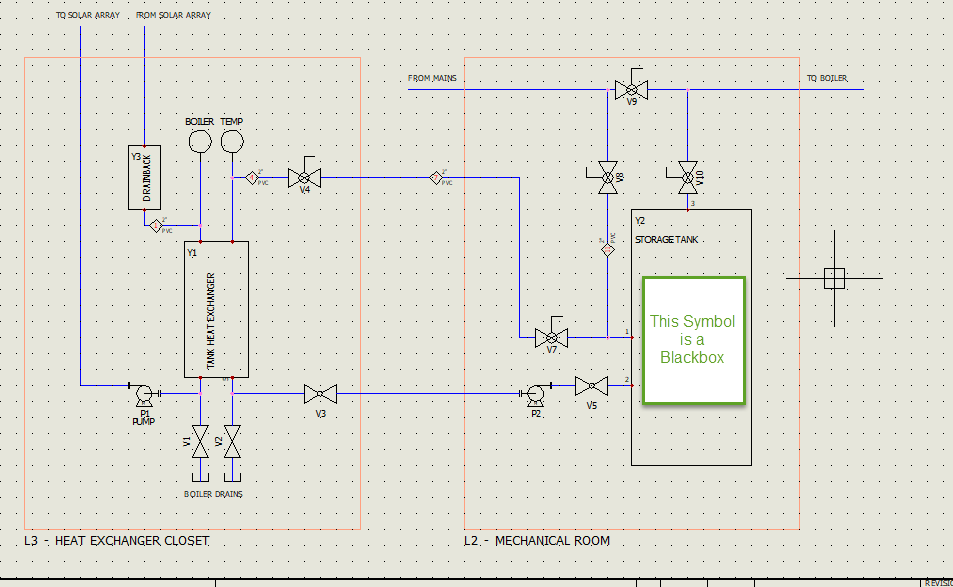Click the PUMP text under P1
The width and height of the screenshot is (953, 587).
pos(143,422)
